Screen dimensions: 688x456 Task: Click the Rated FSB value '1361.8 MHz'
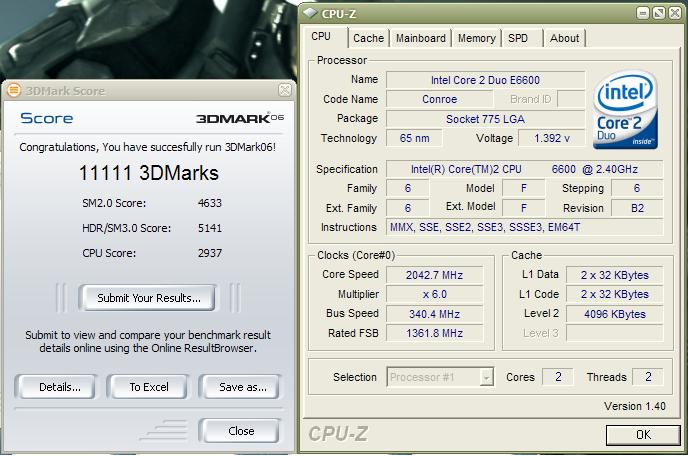click(434, 333)
